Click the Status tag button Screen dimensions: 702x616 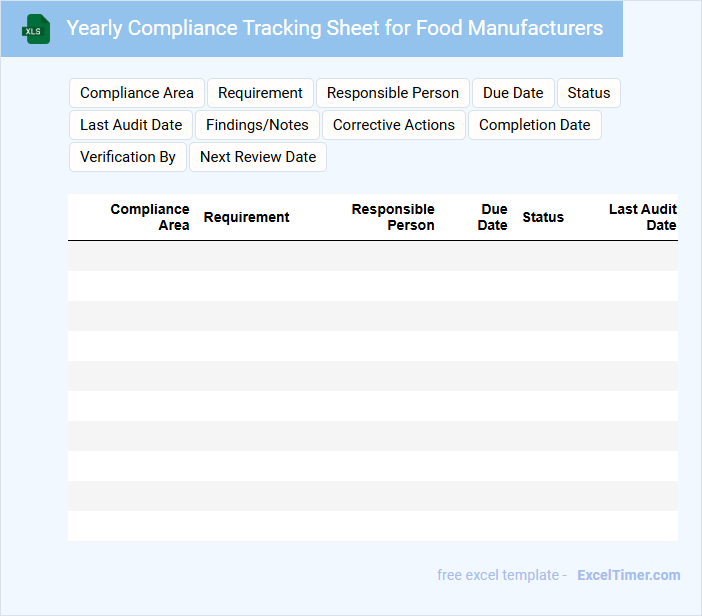[589, 93]
